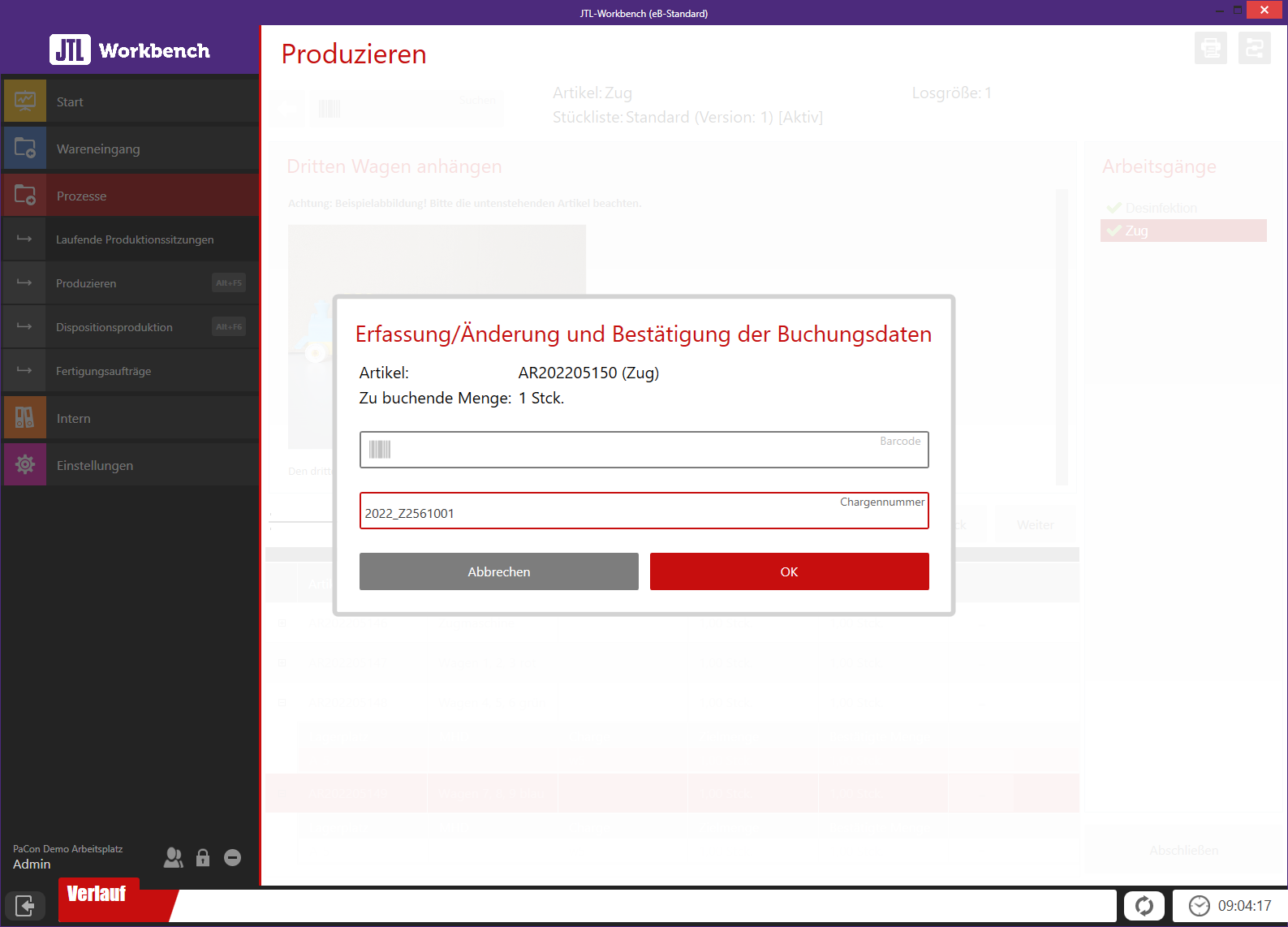The width and height of the screenshot is (1288, 927).
Task: Click the instruction panel vertical scrollbar
Action: (x=1062, y=337)
